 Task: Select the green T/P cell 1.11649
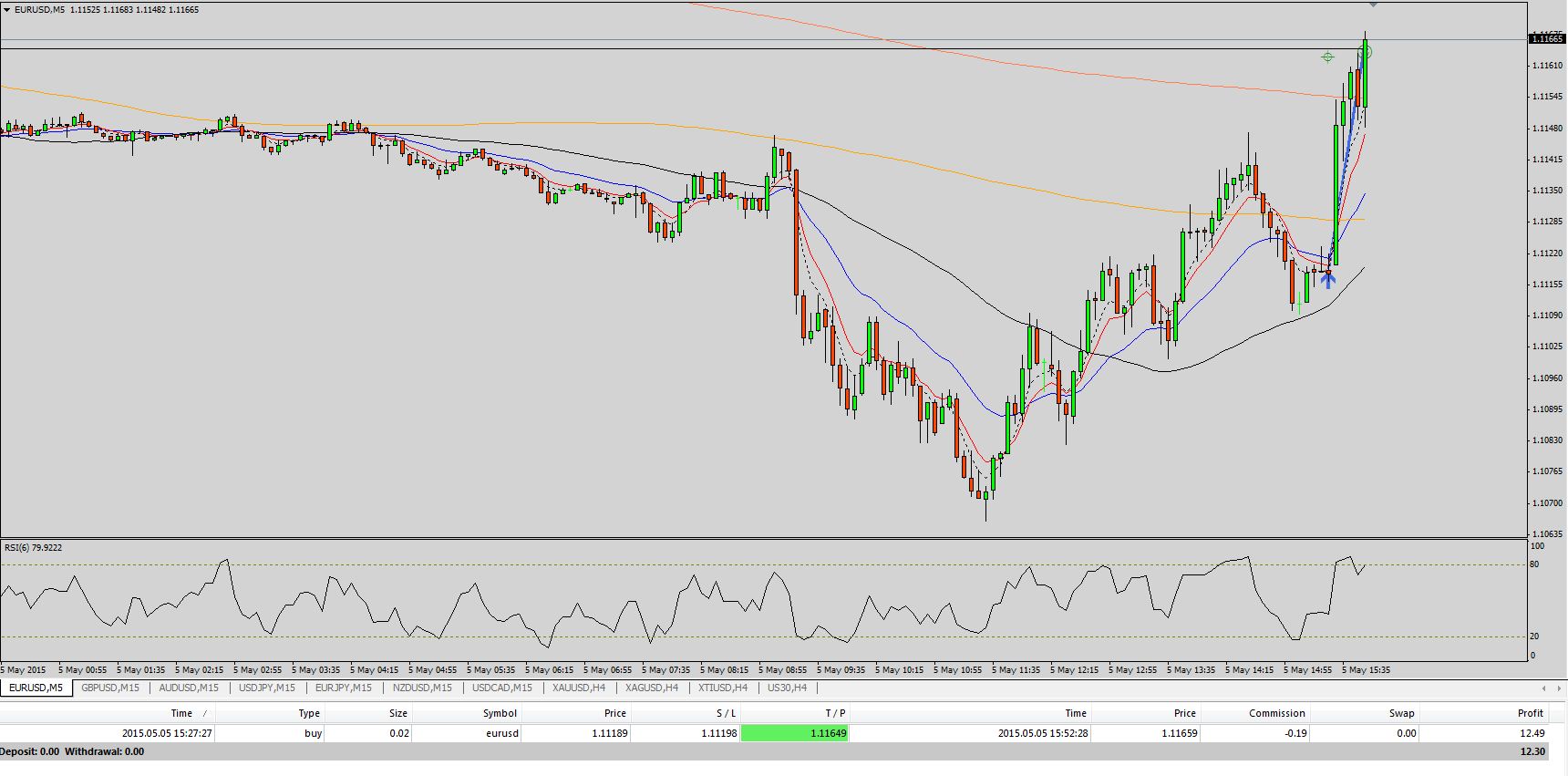point(795,733)
